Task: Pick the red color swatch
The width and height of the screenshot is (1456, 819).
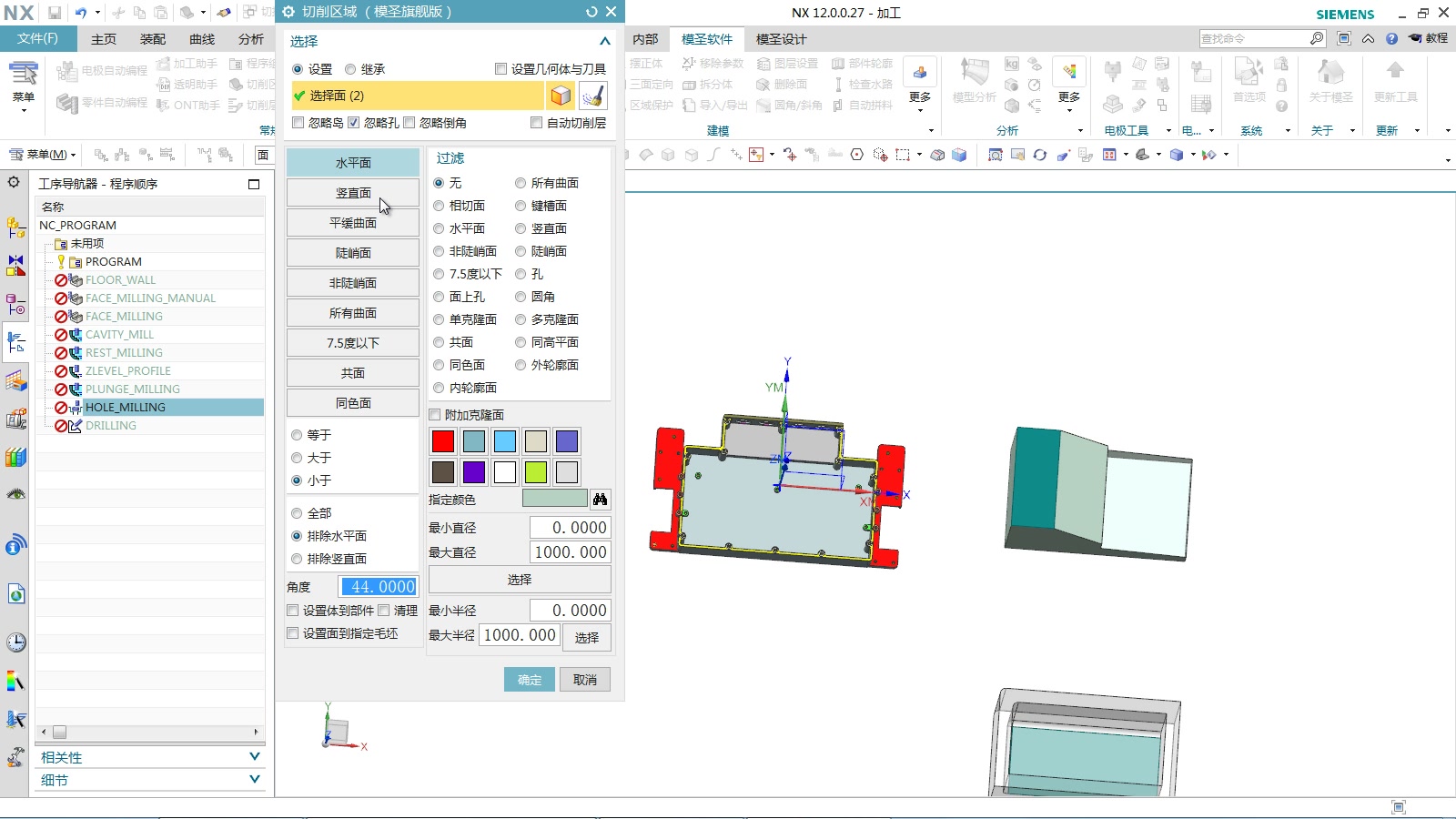Action: coord(443,441)
